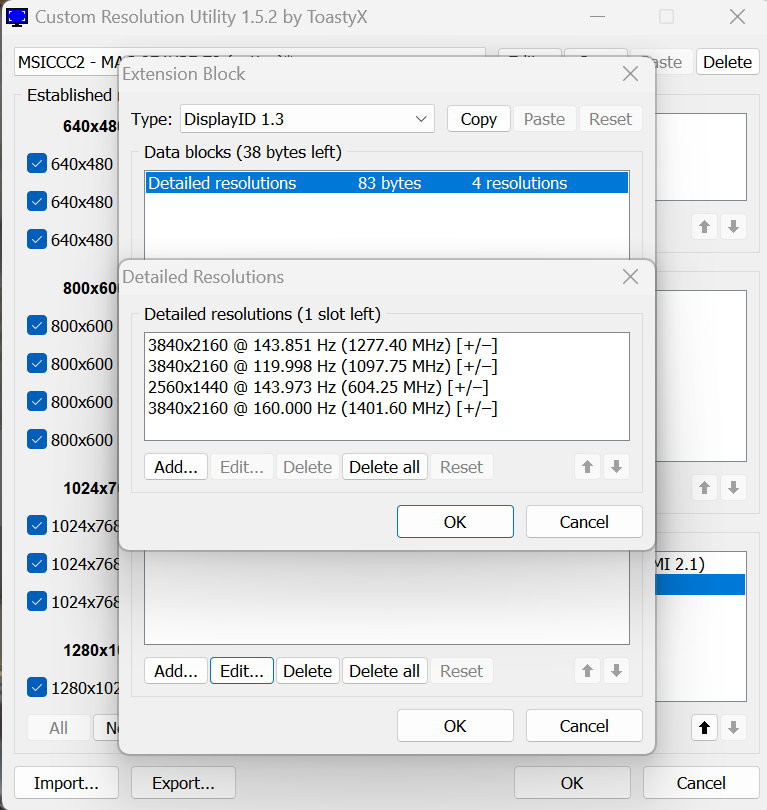Click the CRU monitor icon in title bar

17,17
